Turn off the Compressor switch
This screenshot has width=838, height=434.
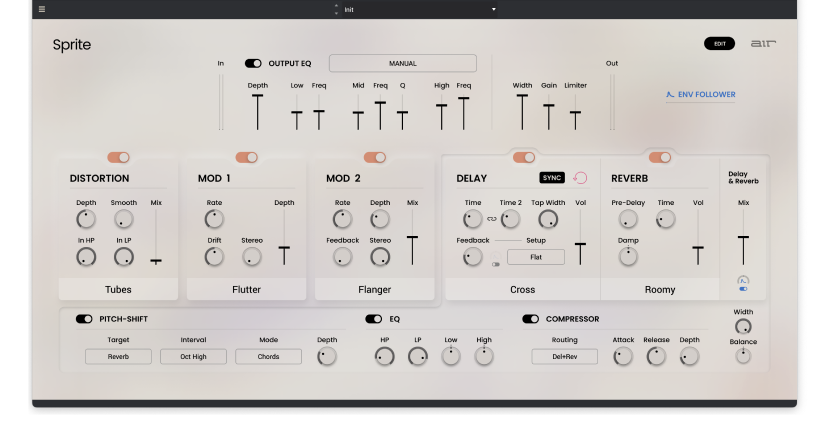[x=531, y=319]
